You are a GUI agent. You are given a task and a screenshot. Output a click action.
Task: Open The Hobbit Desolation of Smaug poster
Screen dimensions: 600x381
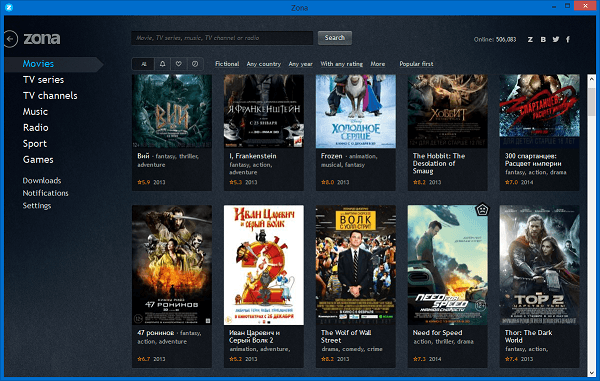tap(448, 111)
